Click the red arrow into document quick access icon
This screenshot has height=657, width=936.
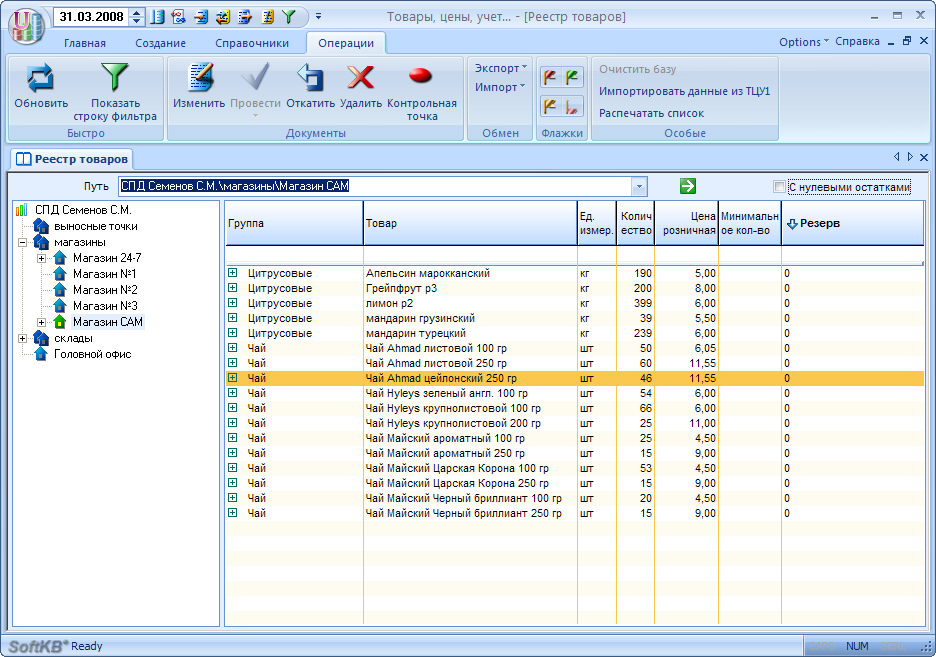(201, 17)
